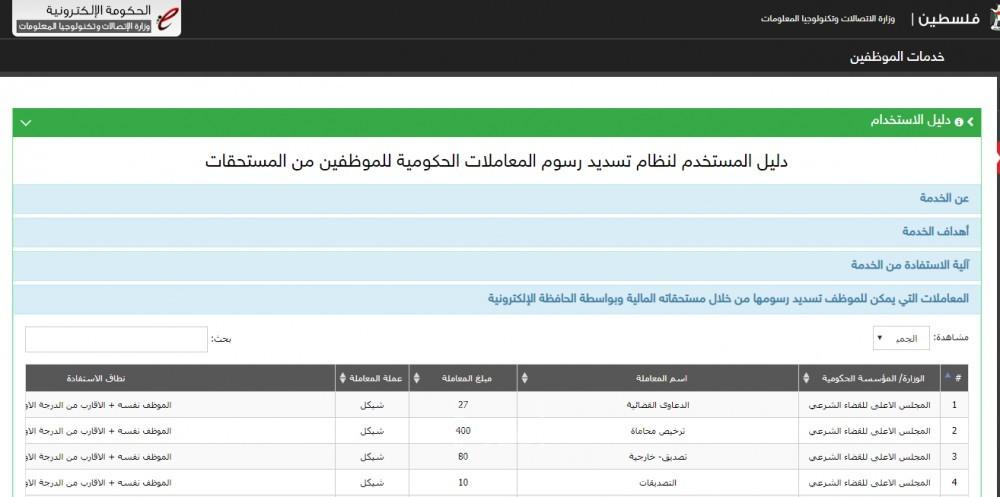Click شيكل currency cell in row 1

click(372, 404)
